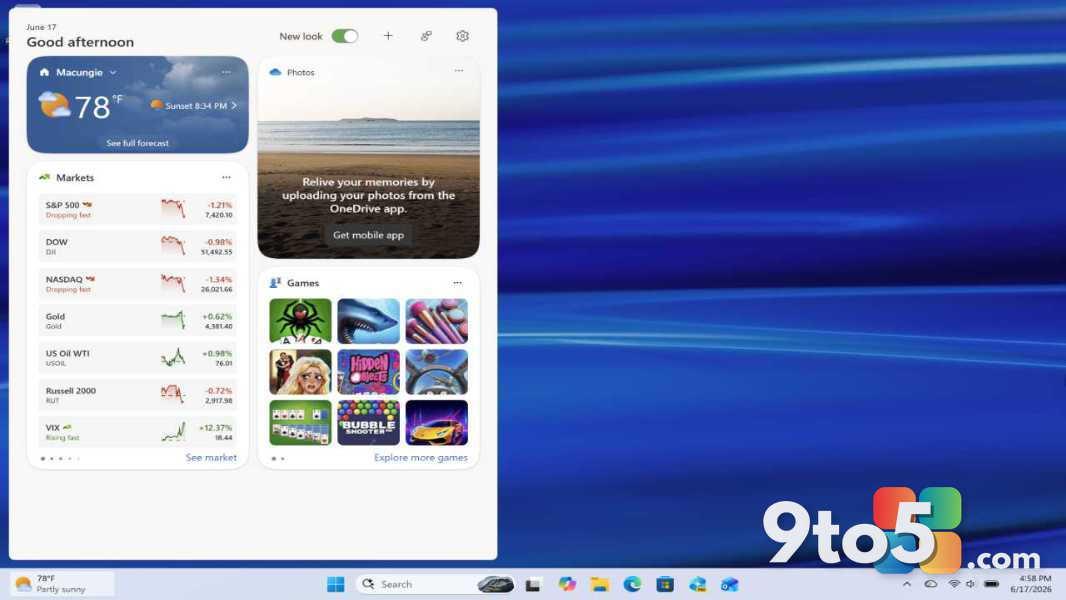Open Photos widget more options menu
1066x600 pixels.
[459, 71]
